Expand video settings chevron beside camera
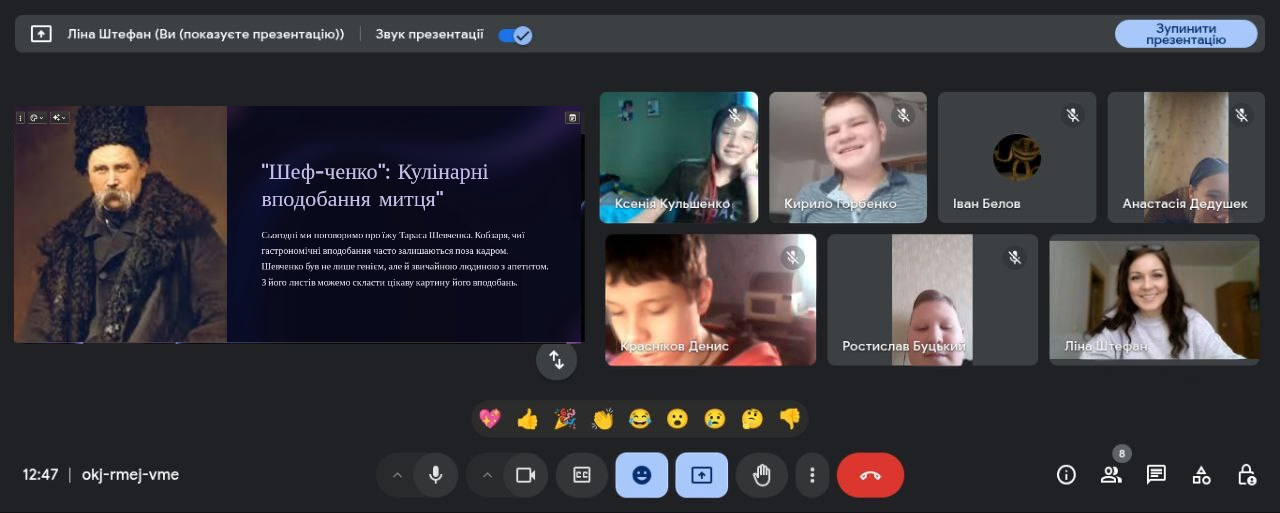 [x=487, y=475]
